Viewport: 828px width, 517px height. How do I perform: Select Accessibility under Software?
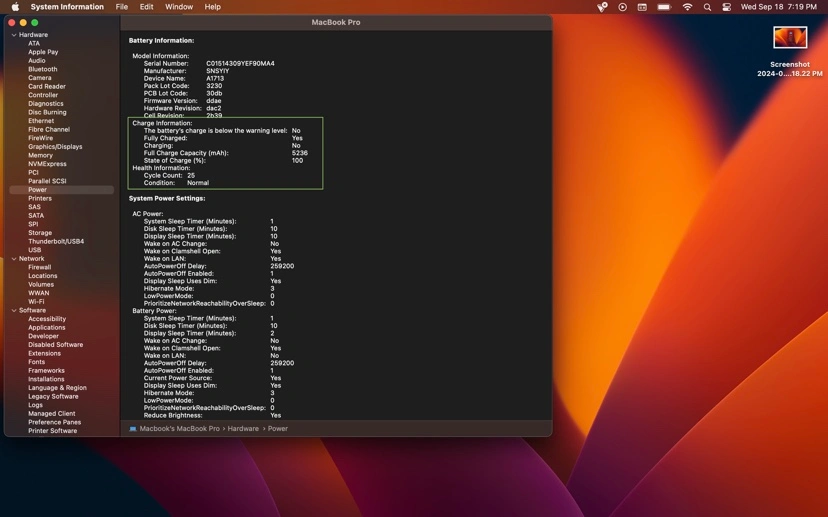[47, 319]
